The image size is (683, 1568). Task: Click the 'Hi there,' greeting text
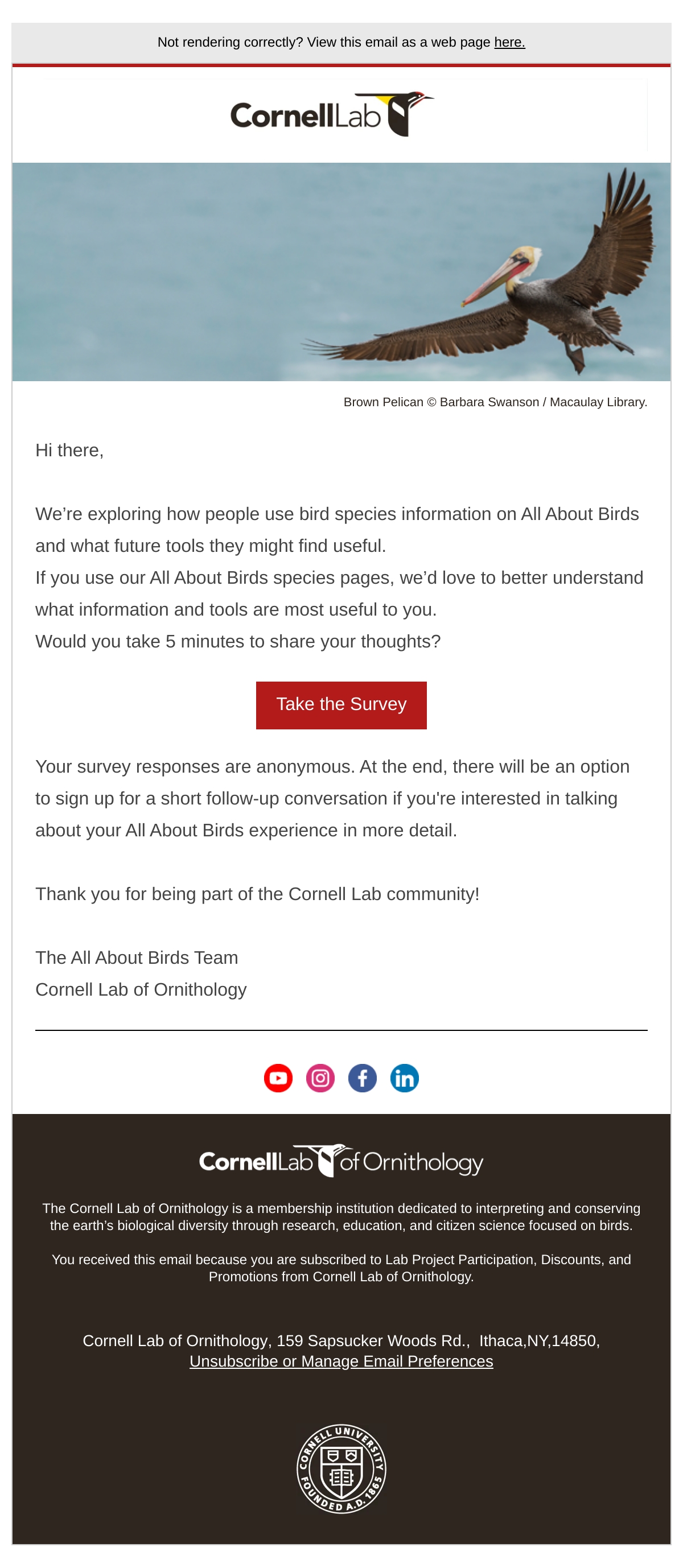69,451
